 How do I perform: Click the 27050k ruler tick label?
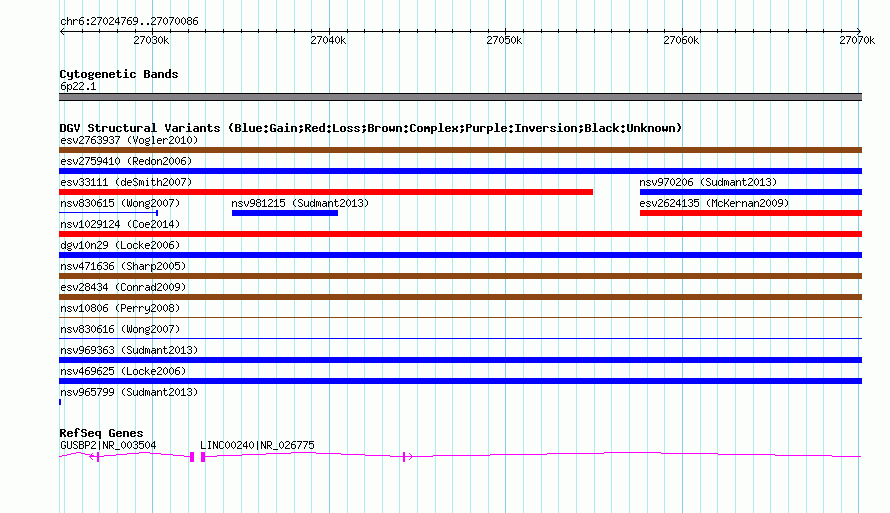coord(504,40)
